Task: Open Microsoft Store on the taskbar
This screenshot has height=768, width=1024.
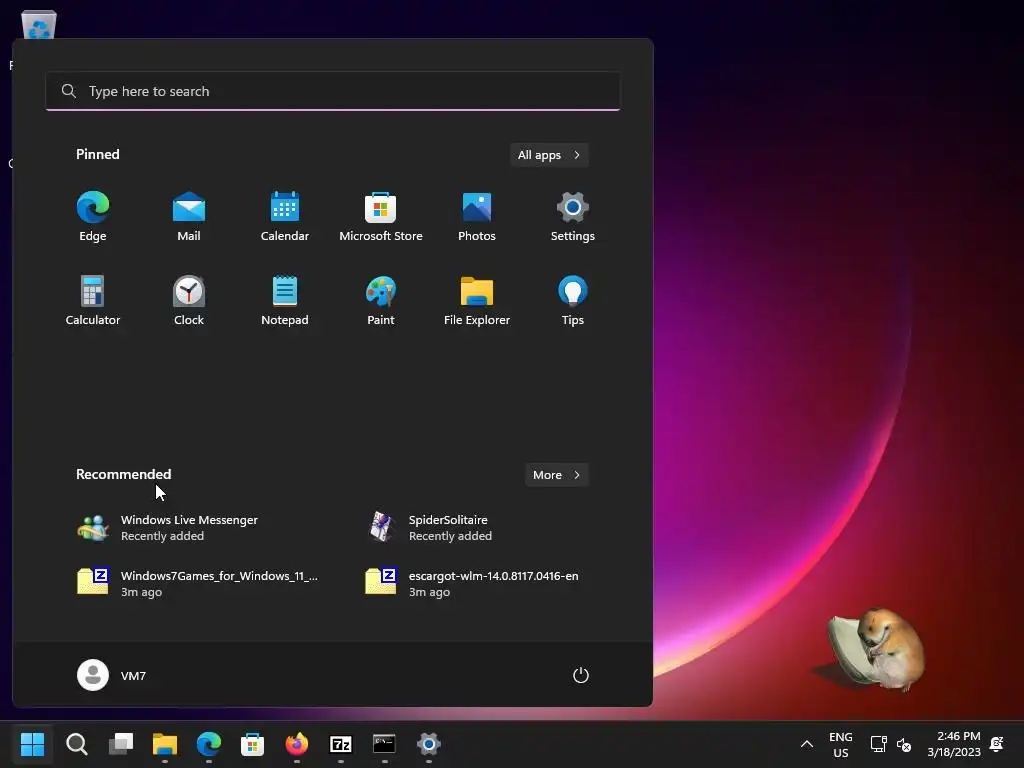Action: click(253, 744)
